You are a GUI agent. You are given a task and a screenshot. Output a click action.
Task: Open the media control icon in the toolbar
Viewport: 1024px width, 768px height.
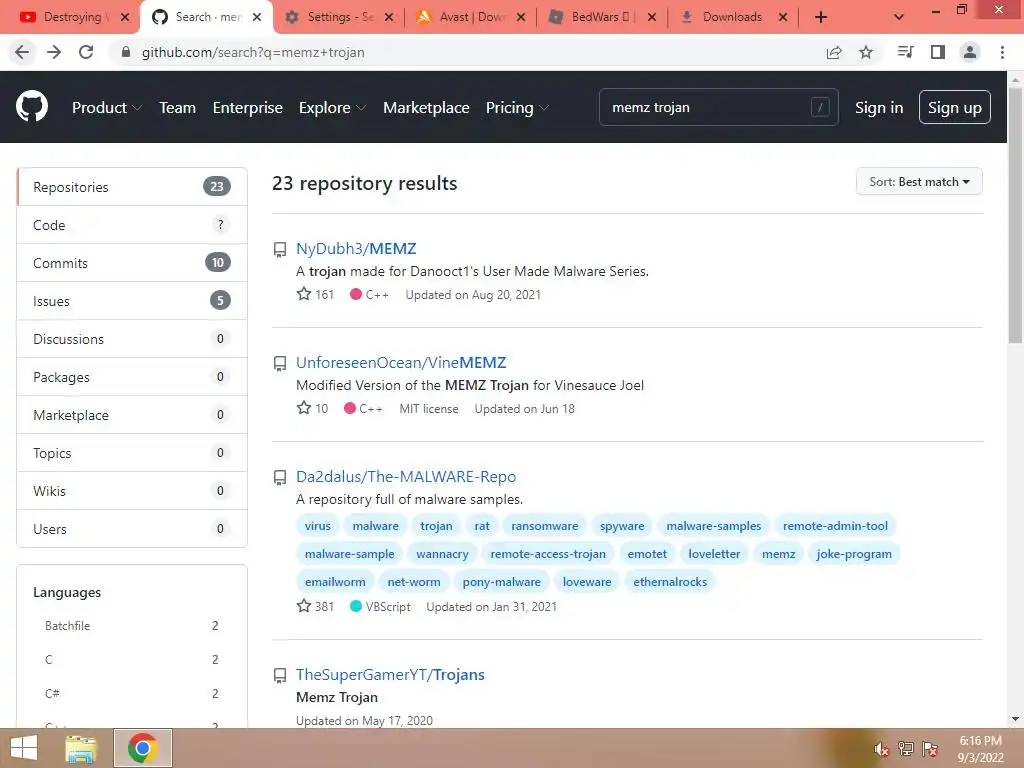[905, 52]
